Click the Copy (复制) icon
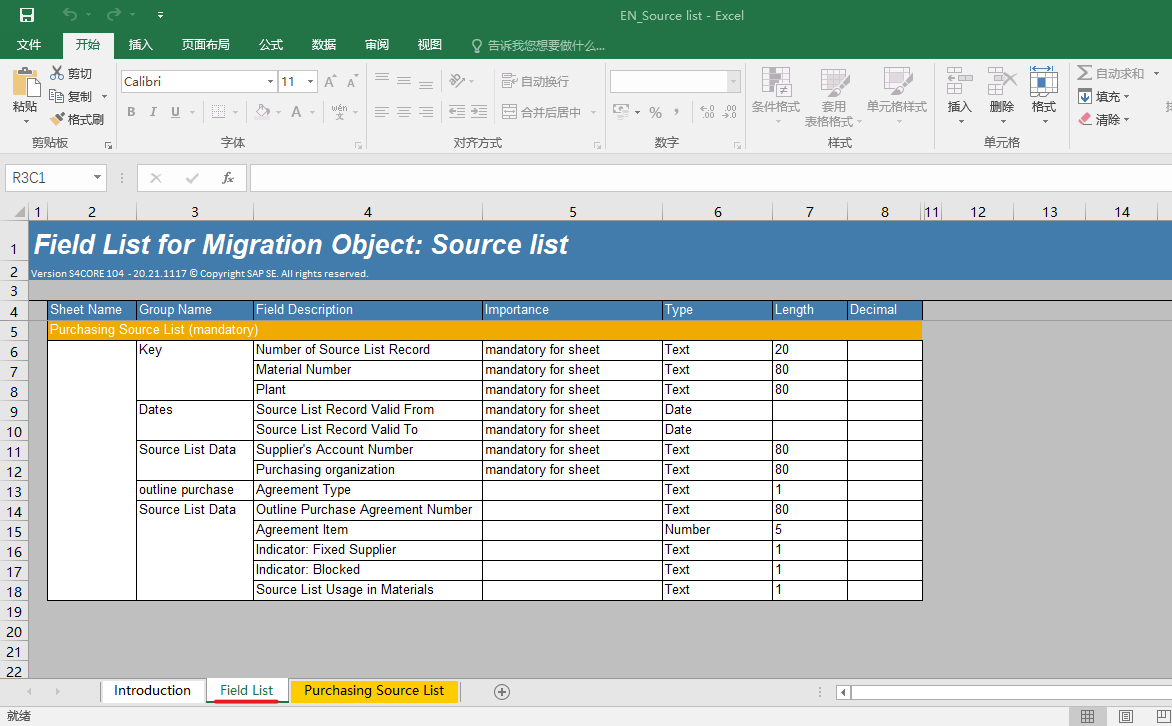 tap(57, 96)
